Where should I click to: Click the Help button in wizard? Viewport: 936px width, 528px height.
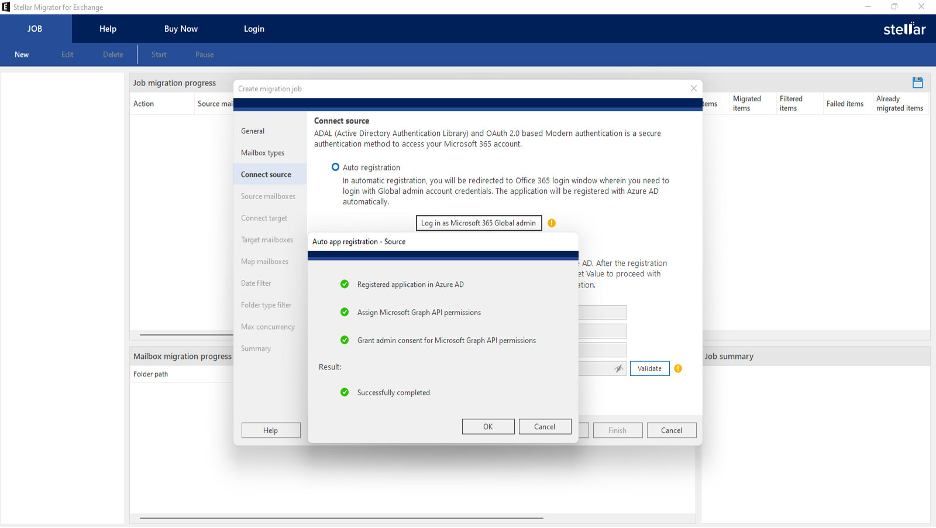pyautogui.click(x=270, y=430)
